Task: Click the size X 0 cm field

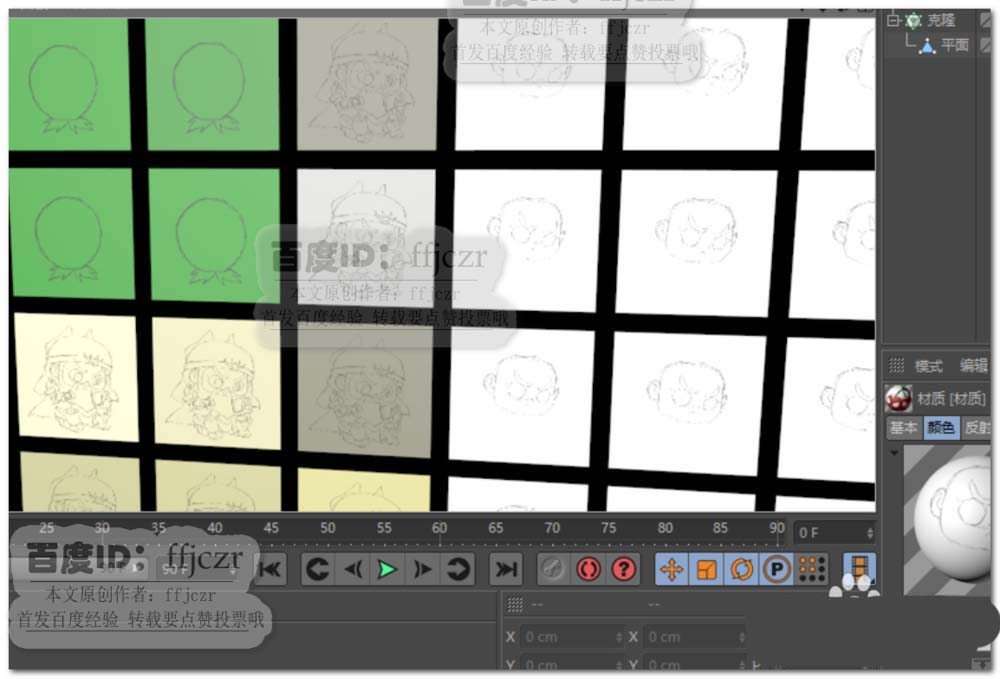Action: click(695, 637)
